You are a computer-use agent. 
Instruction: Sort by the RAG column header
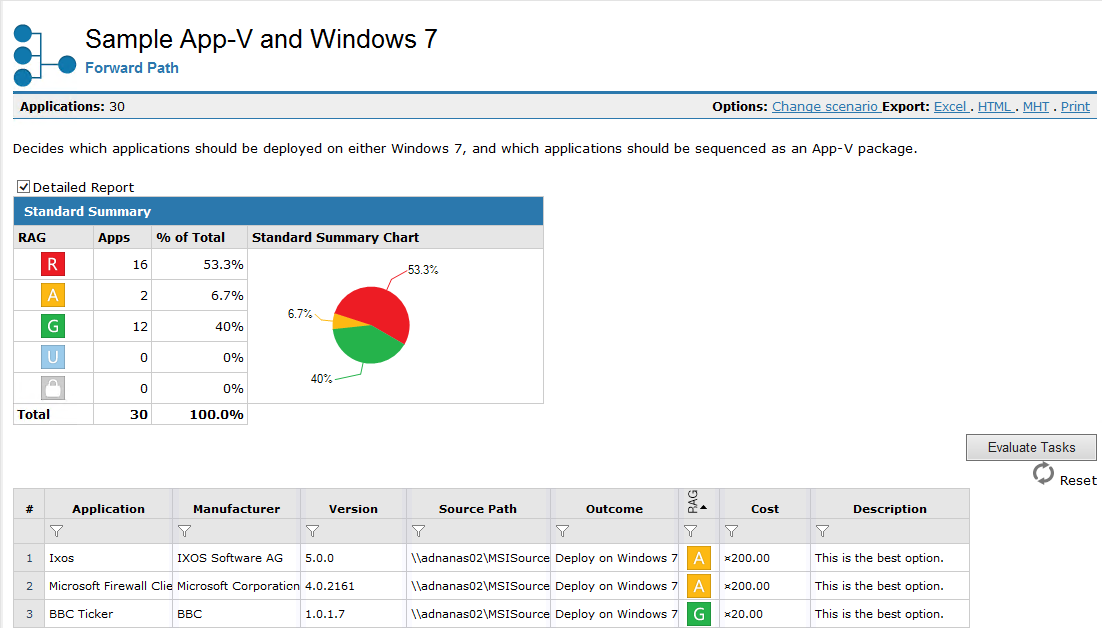pos(697,503)
